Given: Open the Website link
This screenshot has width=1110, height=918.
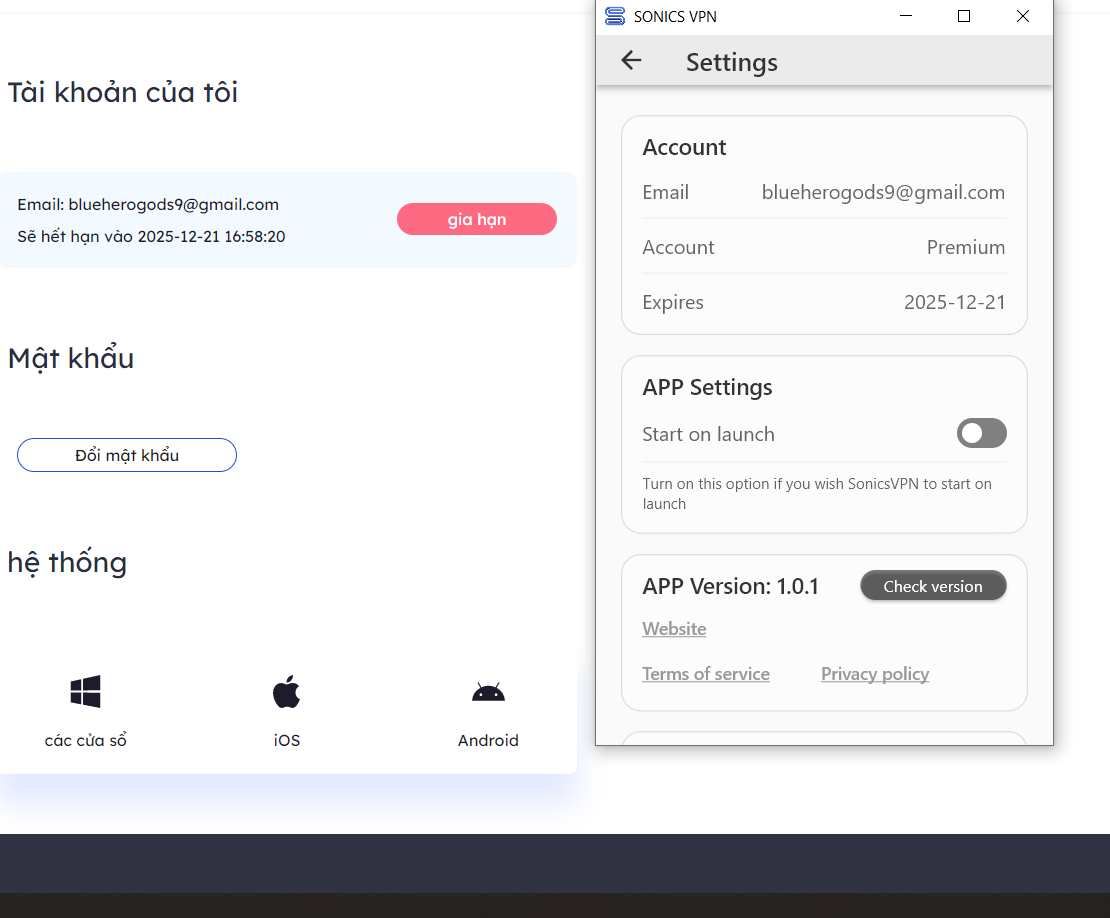Looking at the screenshot, I should click(x=674, y=629).
